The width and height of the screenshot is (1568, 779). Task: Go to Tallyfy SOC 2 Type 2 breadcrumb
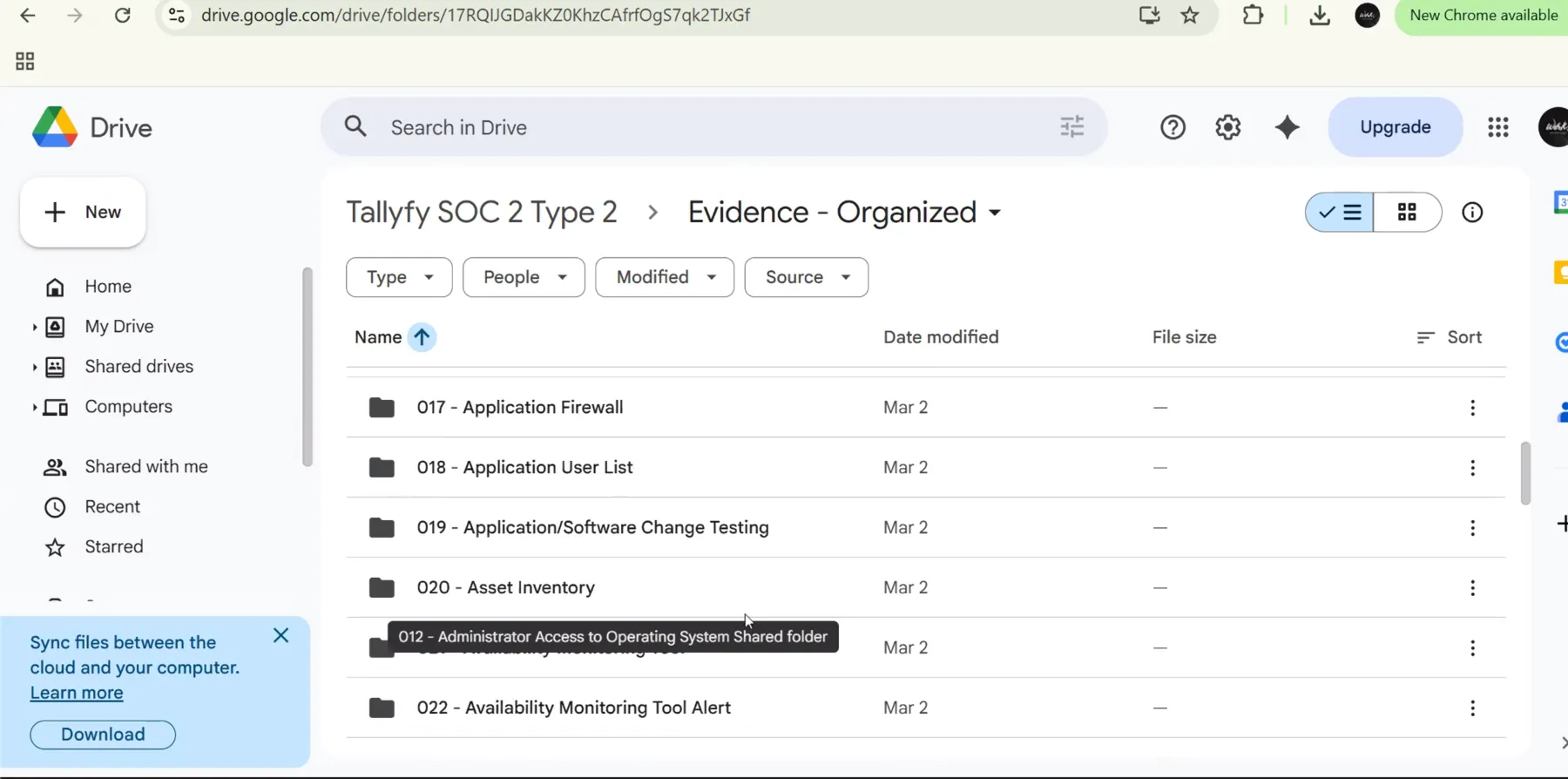tap(482, 213)
